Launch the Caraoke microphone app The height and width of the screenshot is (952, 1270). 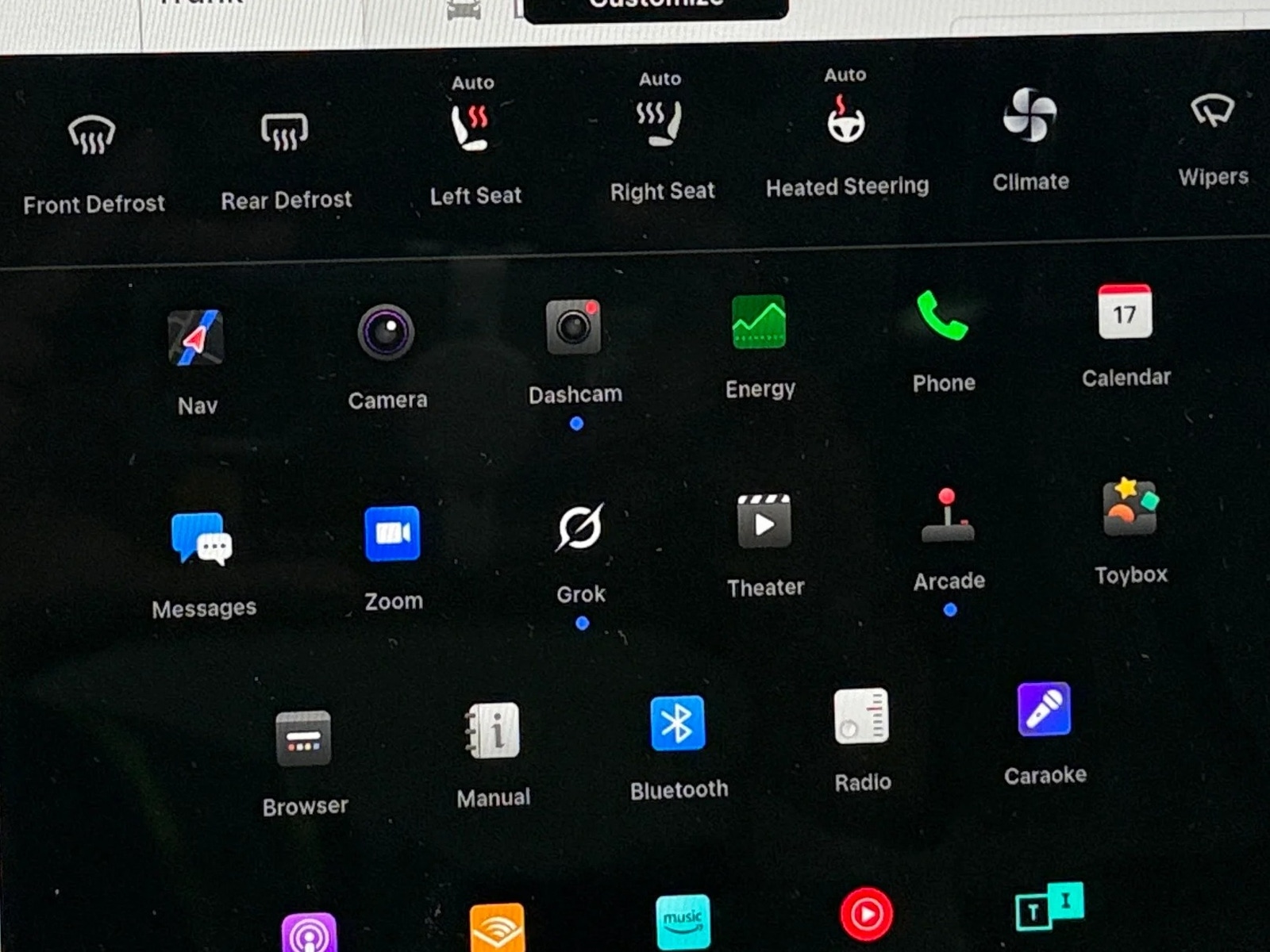[1044, 710]
